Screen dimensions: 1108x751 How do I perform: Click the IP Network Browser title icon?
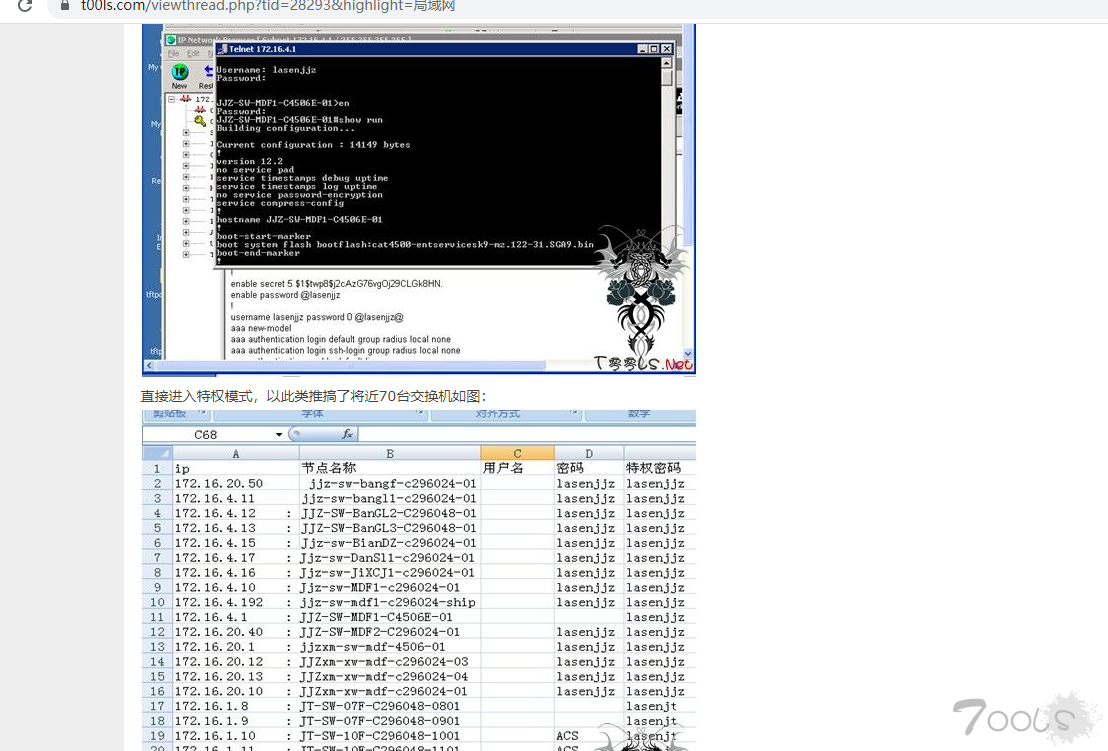171,40
